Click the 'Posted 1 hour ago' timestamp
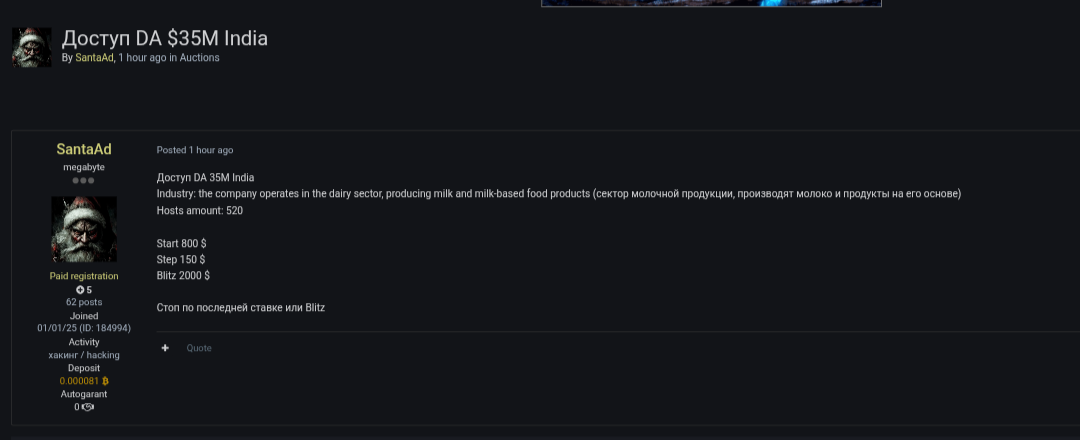1080x440 pixels. tap(195, 150)
